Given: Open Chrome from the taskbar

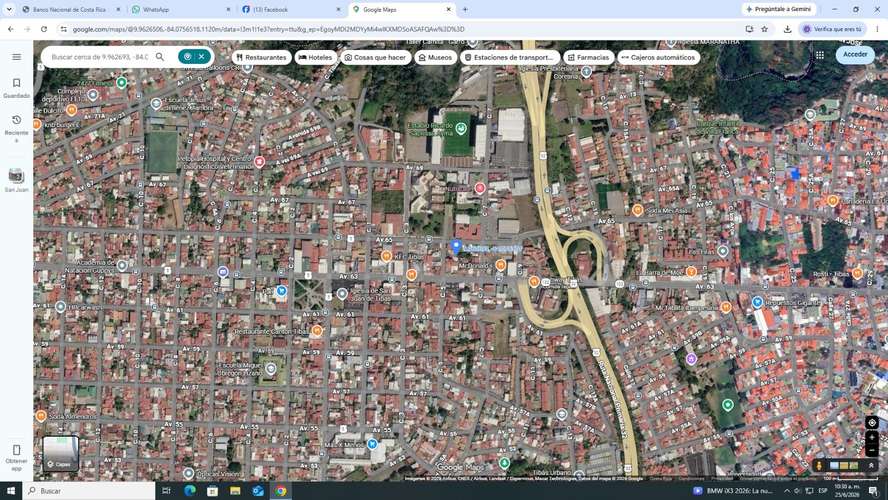Looking at the screenshot, I should (281, 491).
